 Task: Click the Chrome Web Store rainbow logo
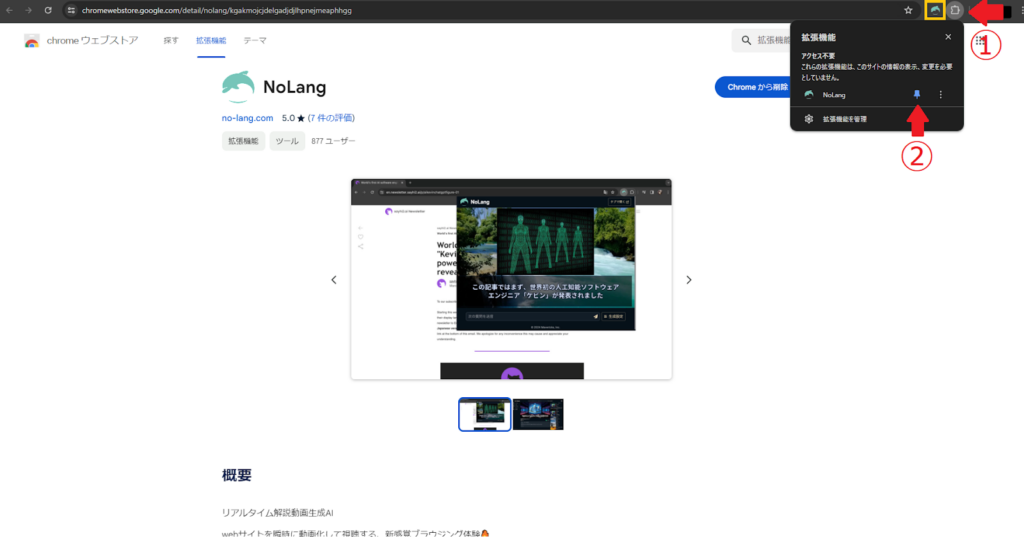31,41
